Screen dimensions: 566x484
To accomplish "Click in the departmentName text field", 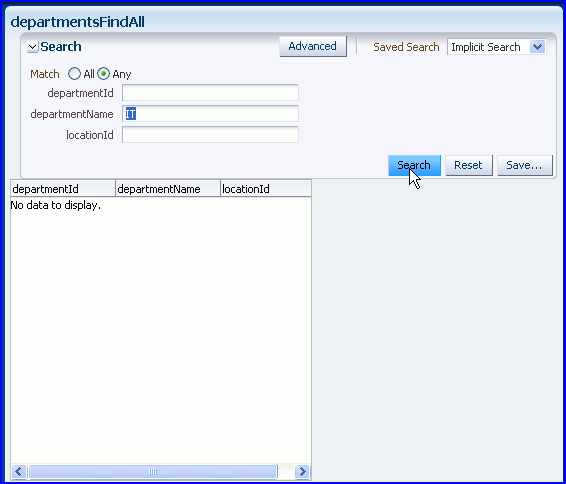I will click(x=210, y=114).
